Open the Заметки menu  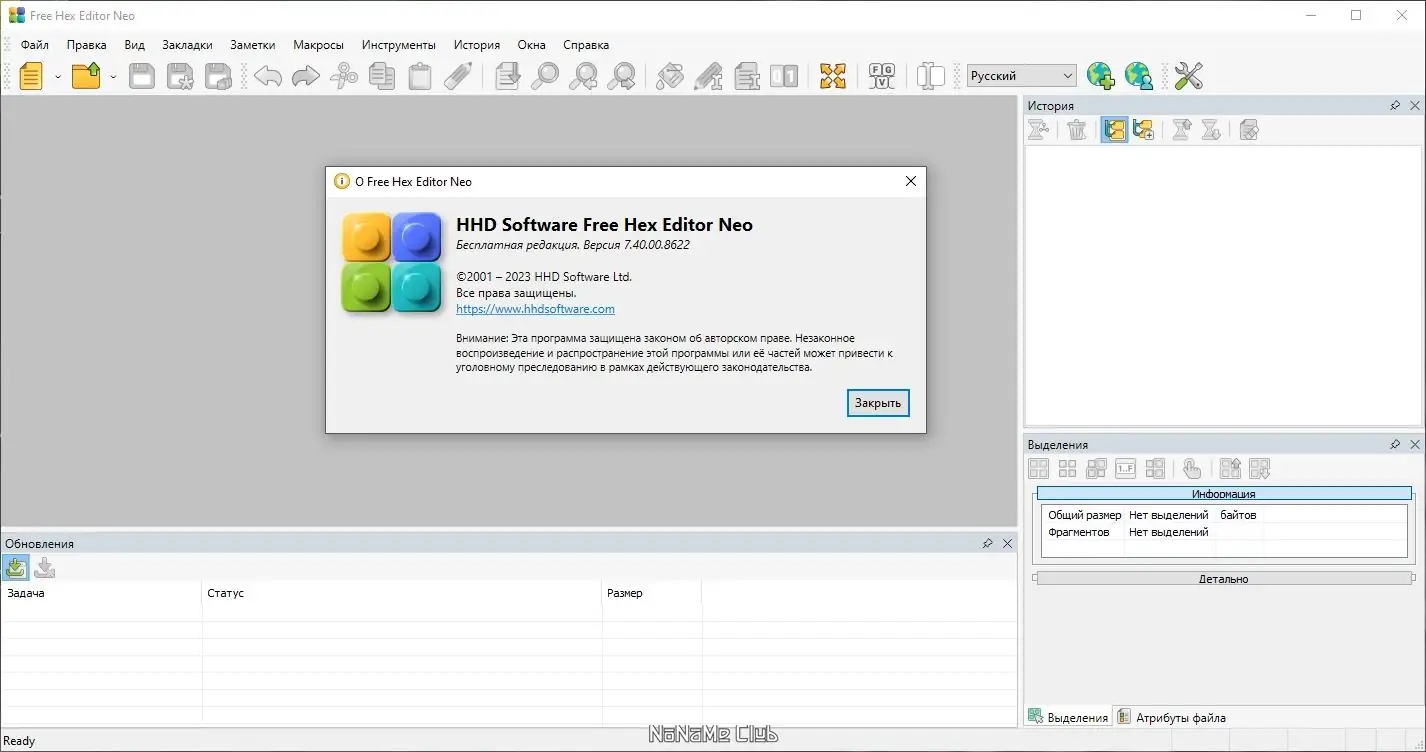pyautogui.click(x=252, y=45)
